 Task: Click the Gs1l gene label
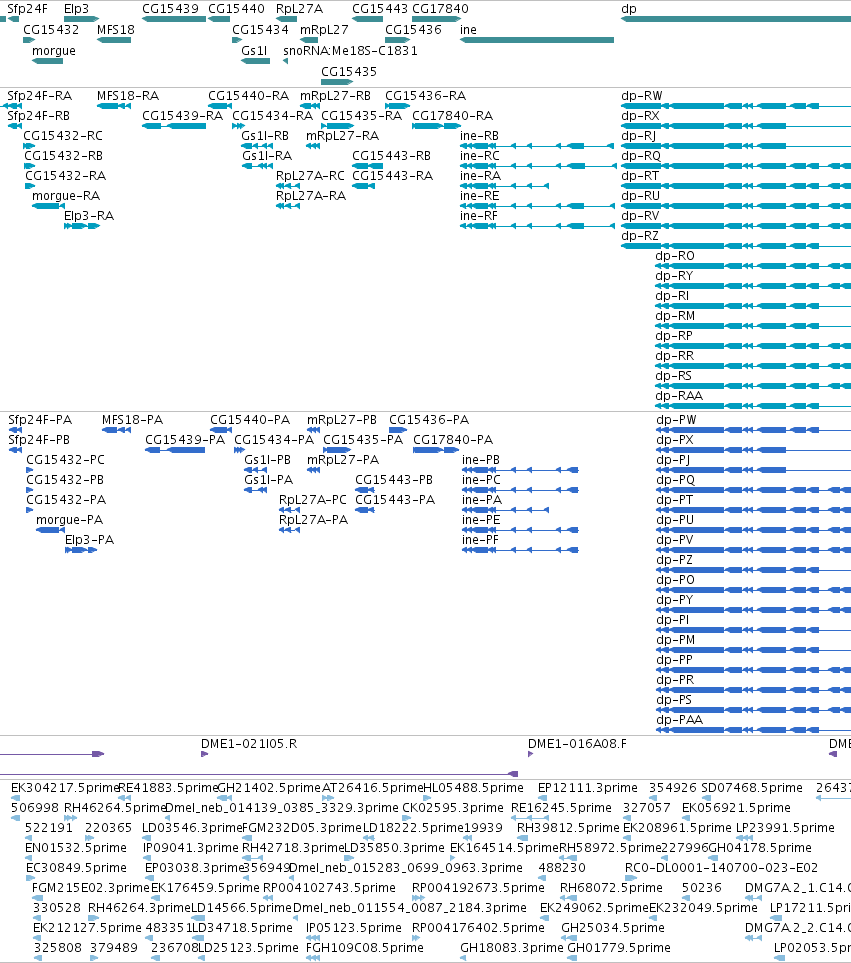[254, 51]
